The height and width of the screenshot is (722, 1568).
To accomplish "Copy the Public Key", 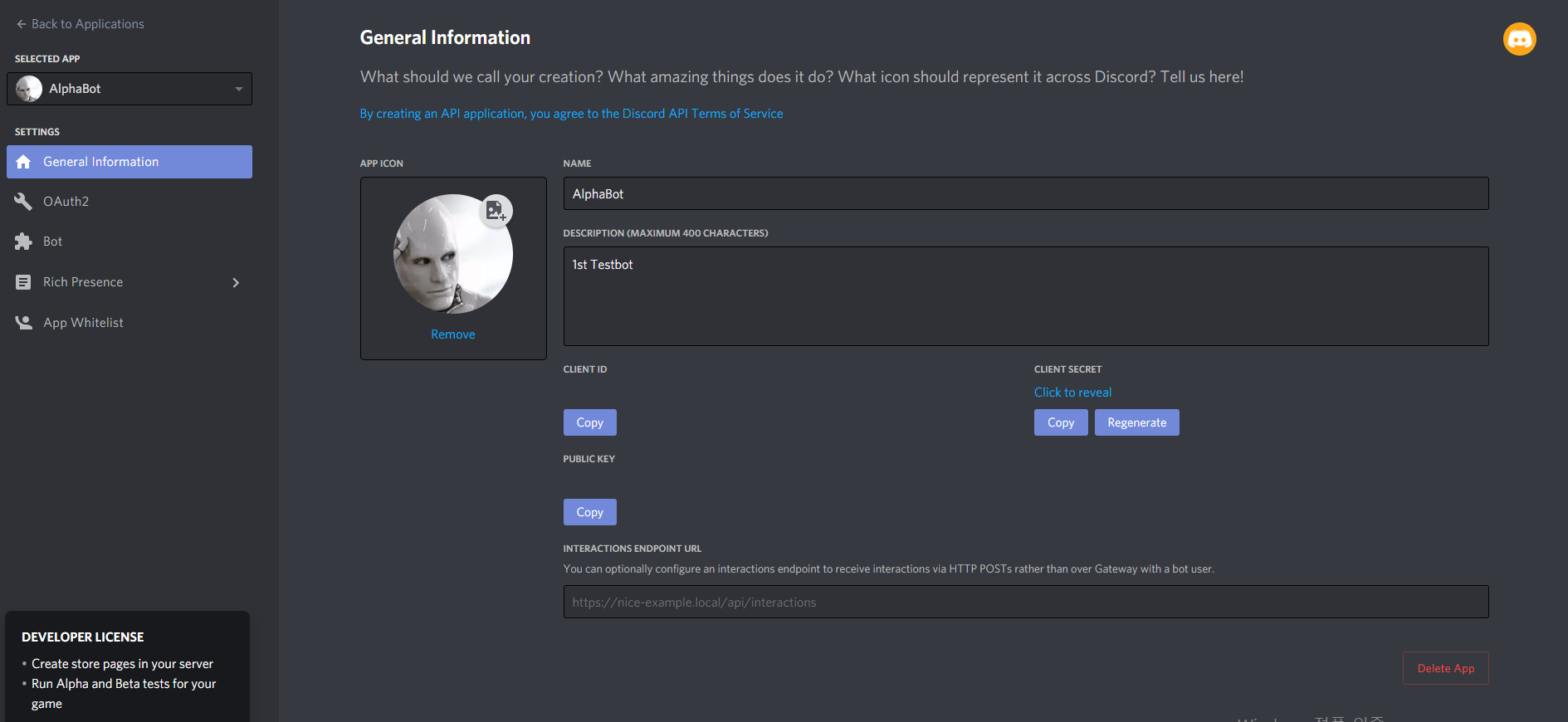I will [590, 512].
